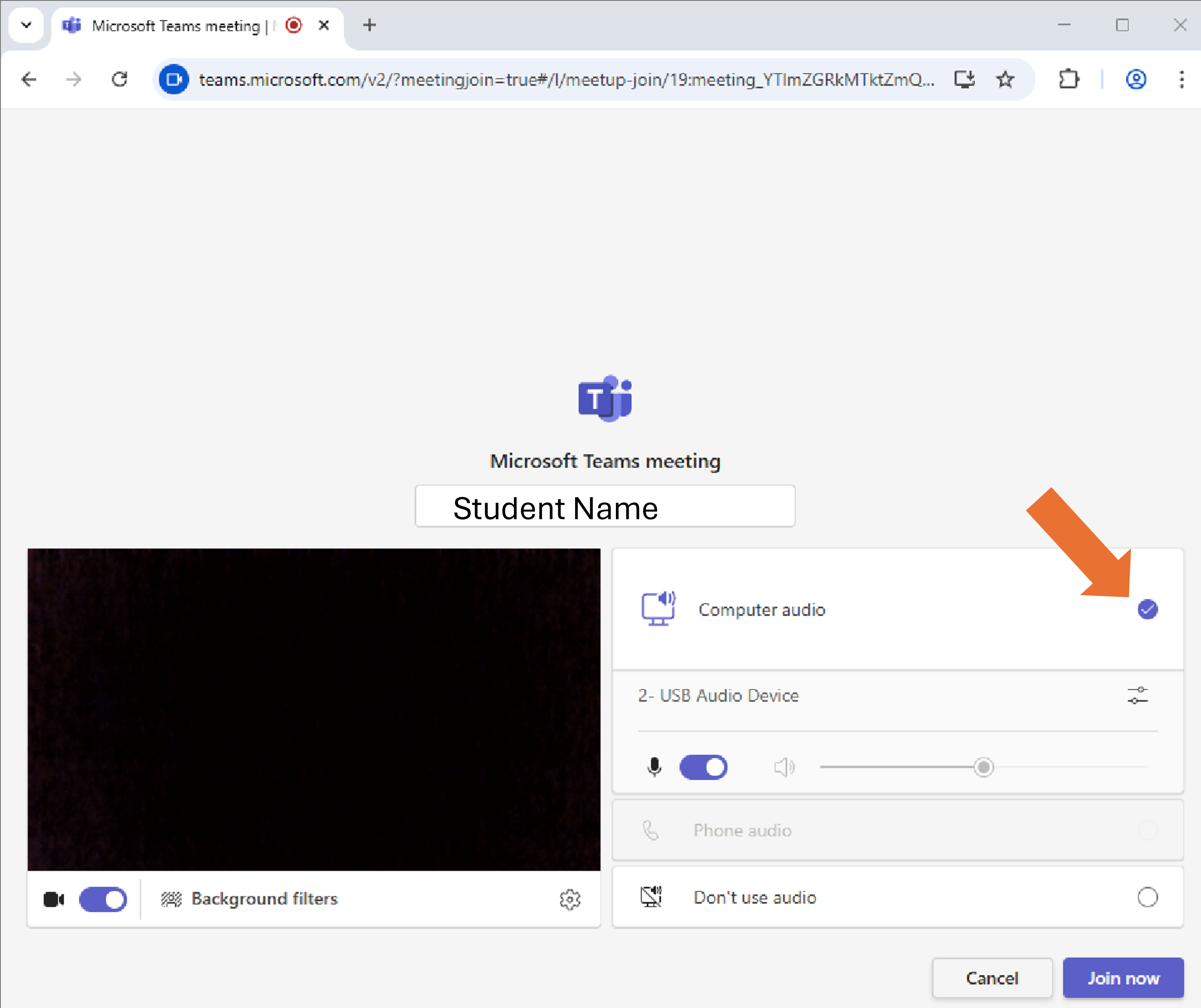The width and height of the screenshot is (1201, 1008).
Task: Select the Microsoft Teams meeting tab
Action: (197, 26)
